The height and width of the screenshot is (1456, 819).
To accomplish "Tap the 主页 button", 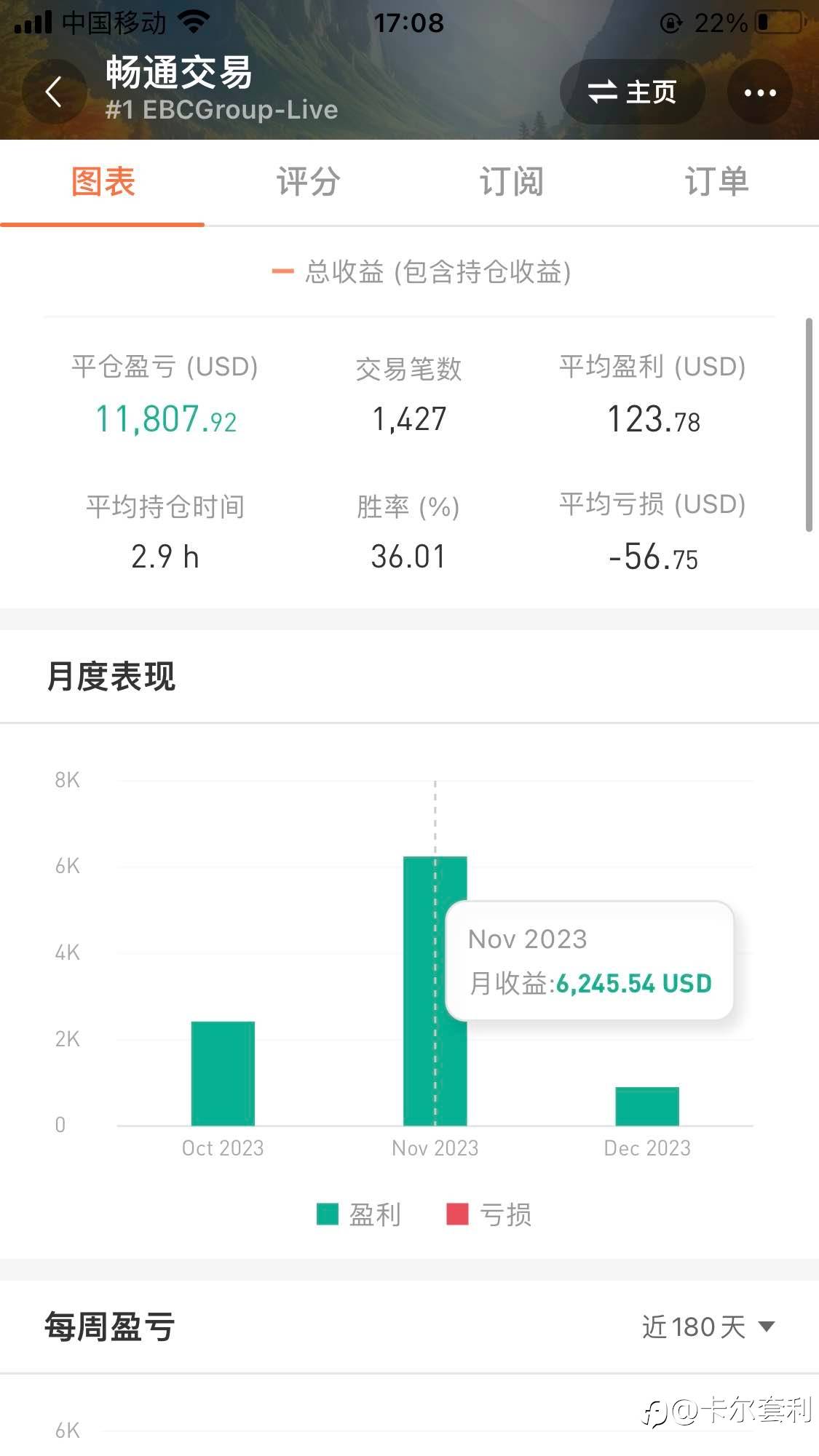I will click(632, 92).
